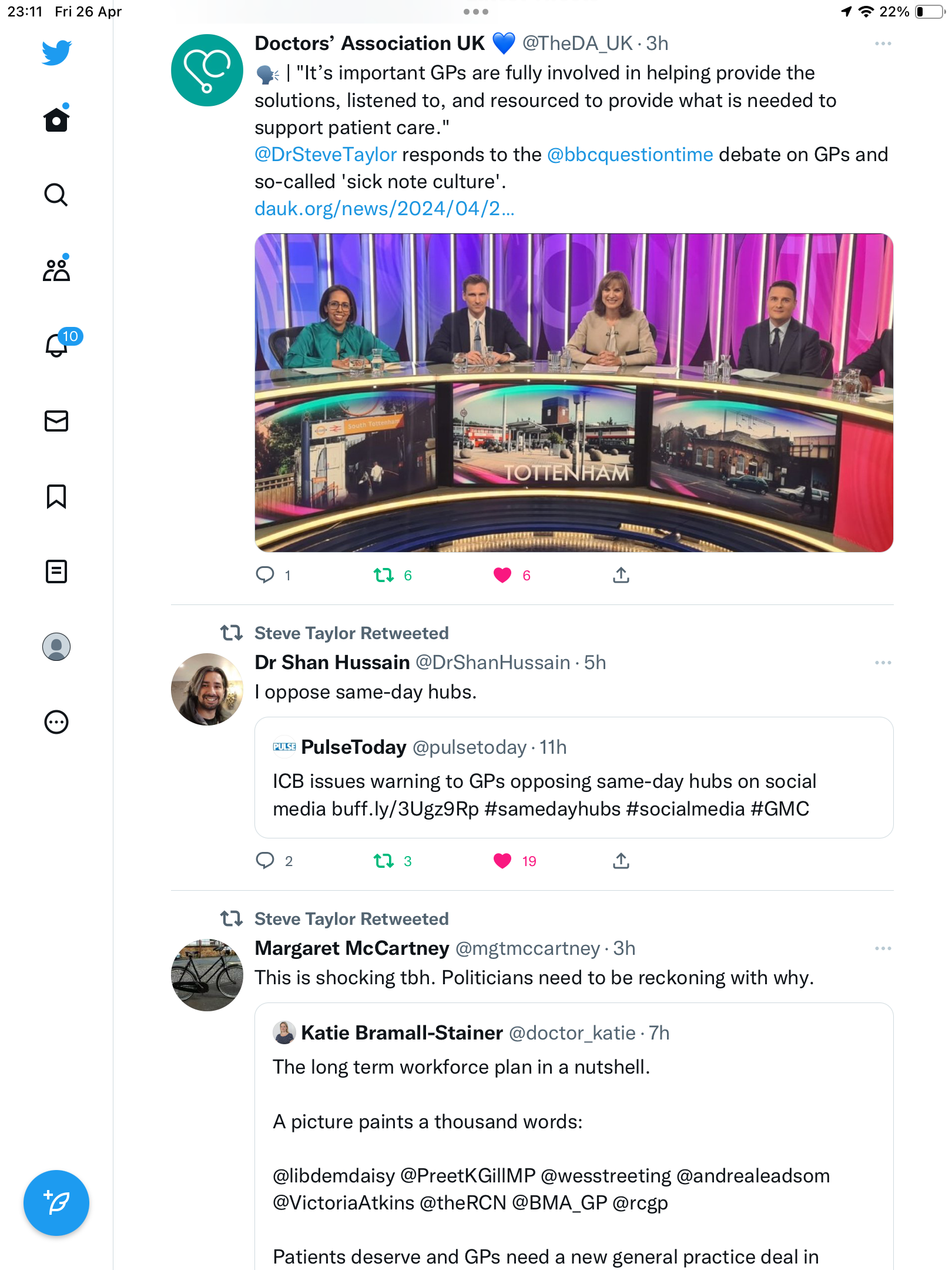Open the Messages envelope icon
Image resolution: width=952 pixels, height=1270 pixels.
(x=56, y=421)
